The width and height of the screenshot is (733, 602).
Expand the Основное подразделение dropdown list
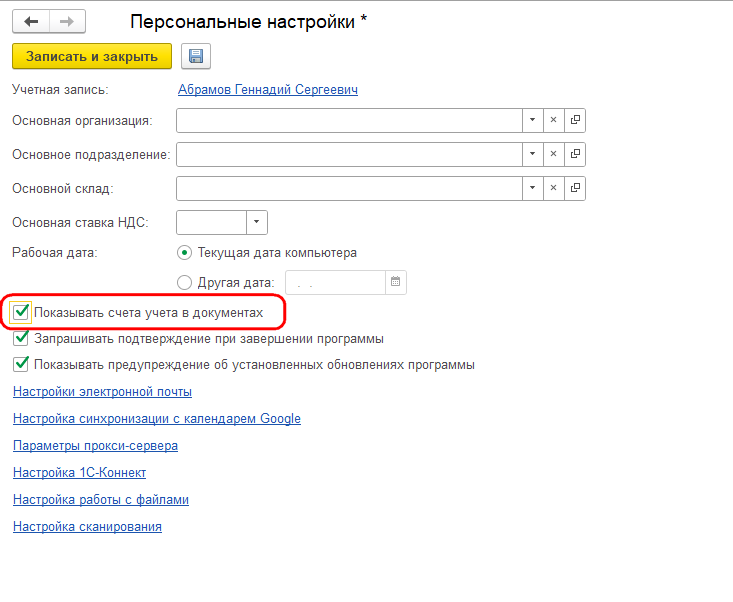pyautogui.click(x=532, y=154)
